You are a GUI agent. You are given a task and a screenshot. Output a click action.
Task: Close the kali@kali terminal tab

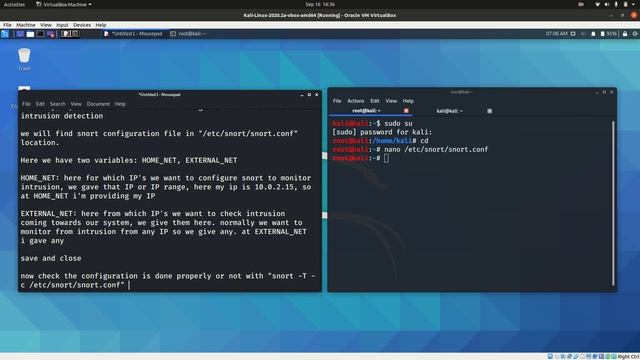(x=489, y=111)
